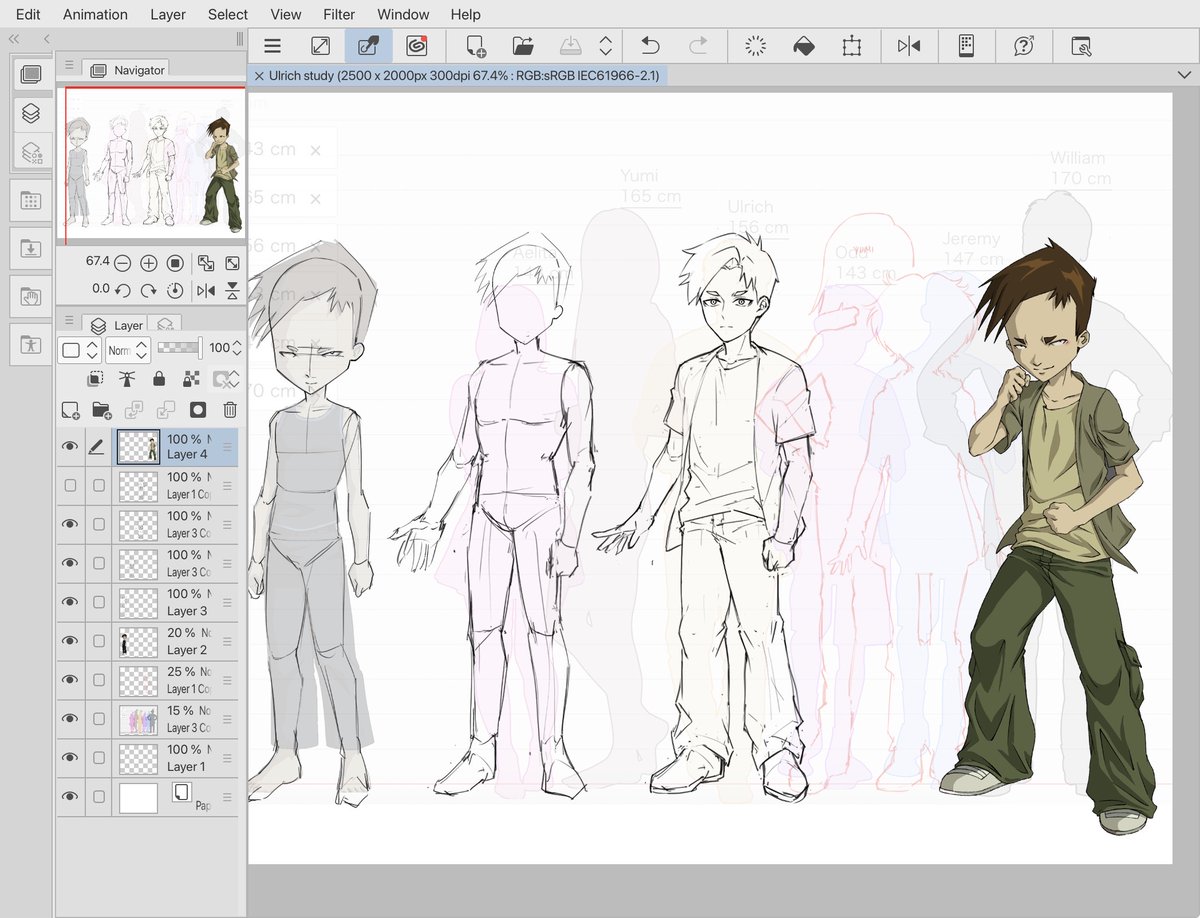The height and width of the screenshot is (918, 1200).
Task: Open the download material icon in the left dock
Action: coord(31,248)
